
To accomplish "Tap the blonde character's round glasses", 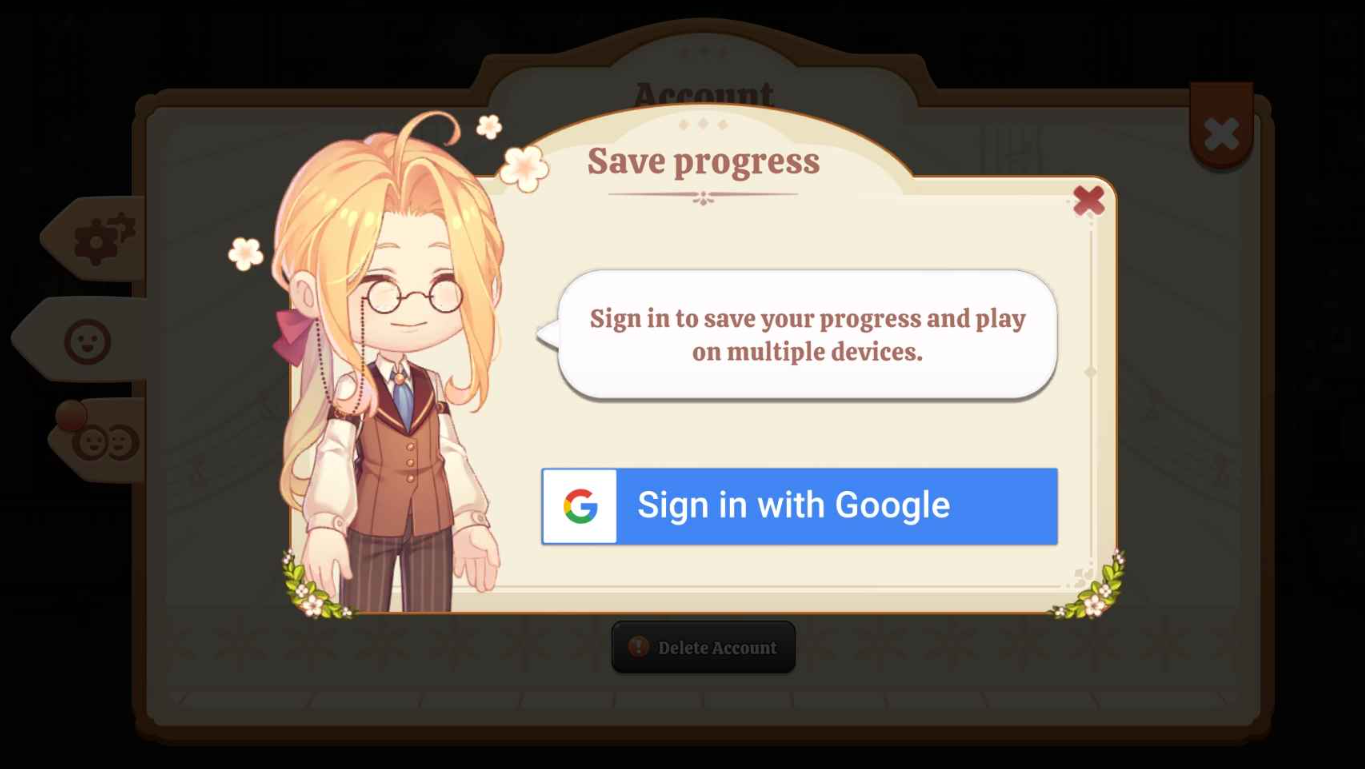I will [x=412, y=295].
